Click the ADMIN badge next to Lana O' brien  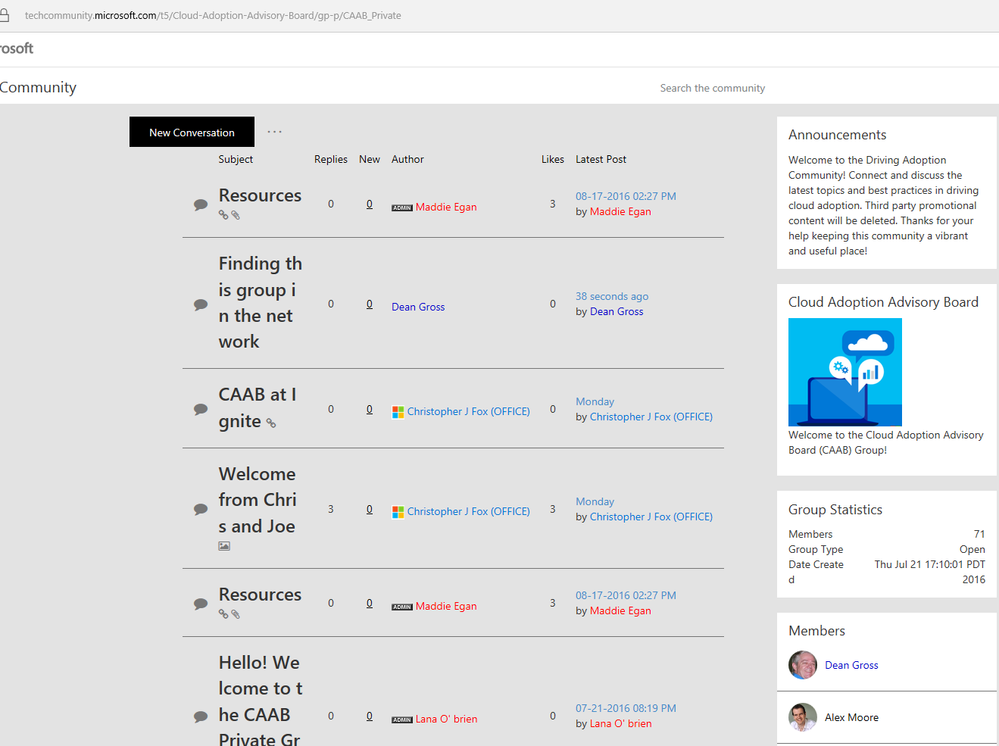(x=402, y=720)
